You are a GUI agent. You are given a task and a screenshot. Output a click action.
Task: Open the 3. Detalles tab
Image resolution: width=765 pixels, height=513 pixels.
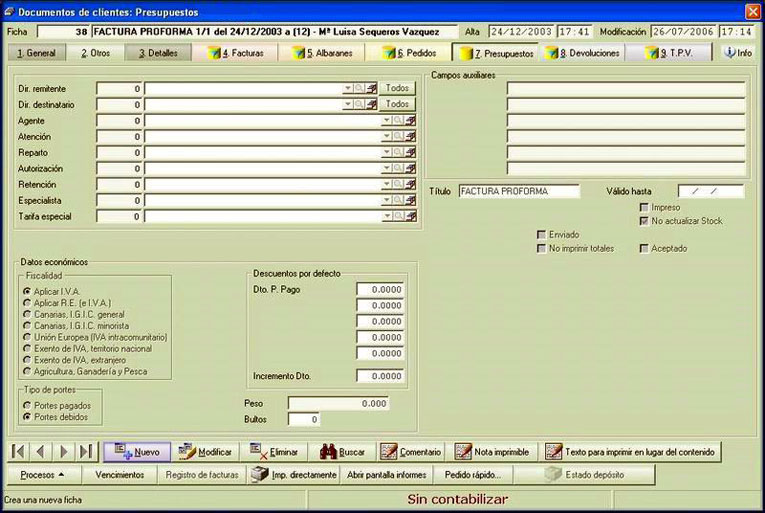(x=158, y=53)
